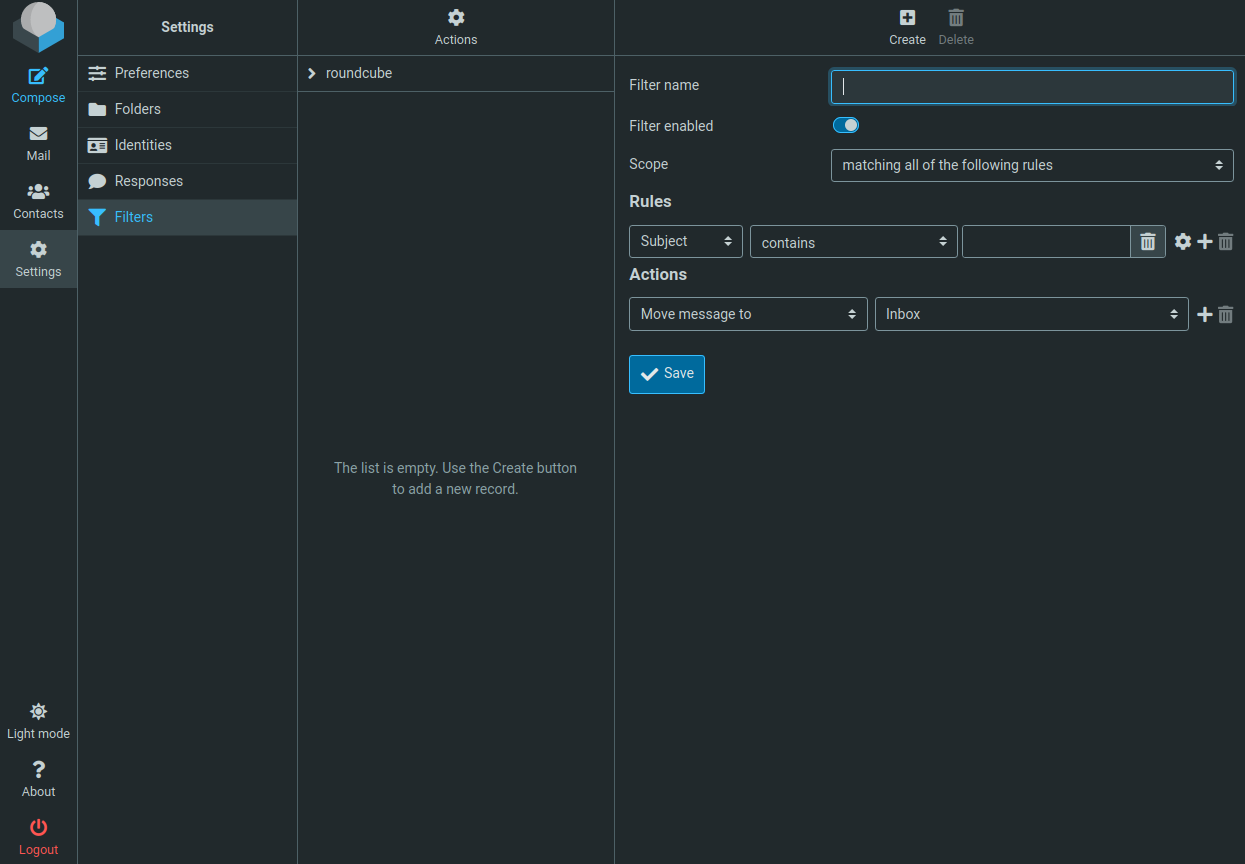Click the About link

click(38, 779)
